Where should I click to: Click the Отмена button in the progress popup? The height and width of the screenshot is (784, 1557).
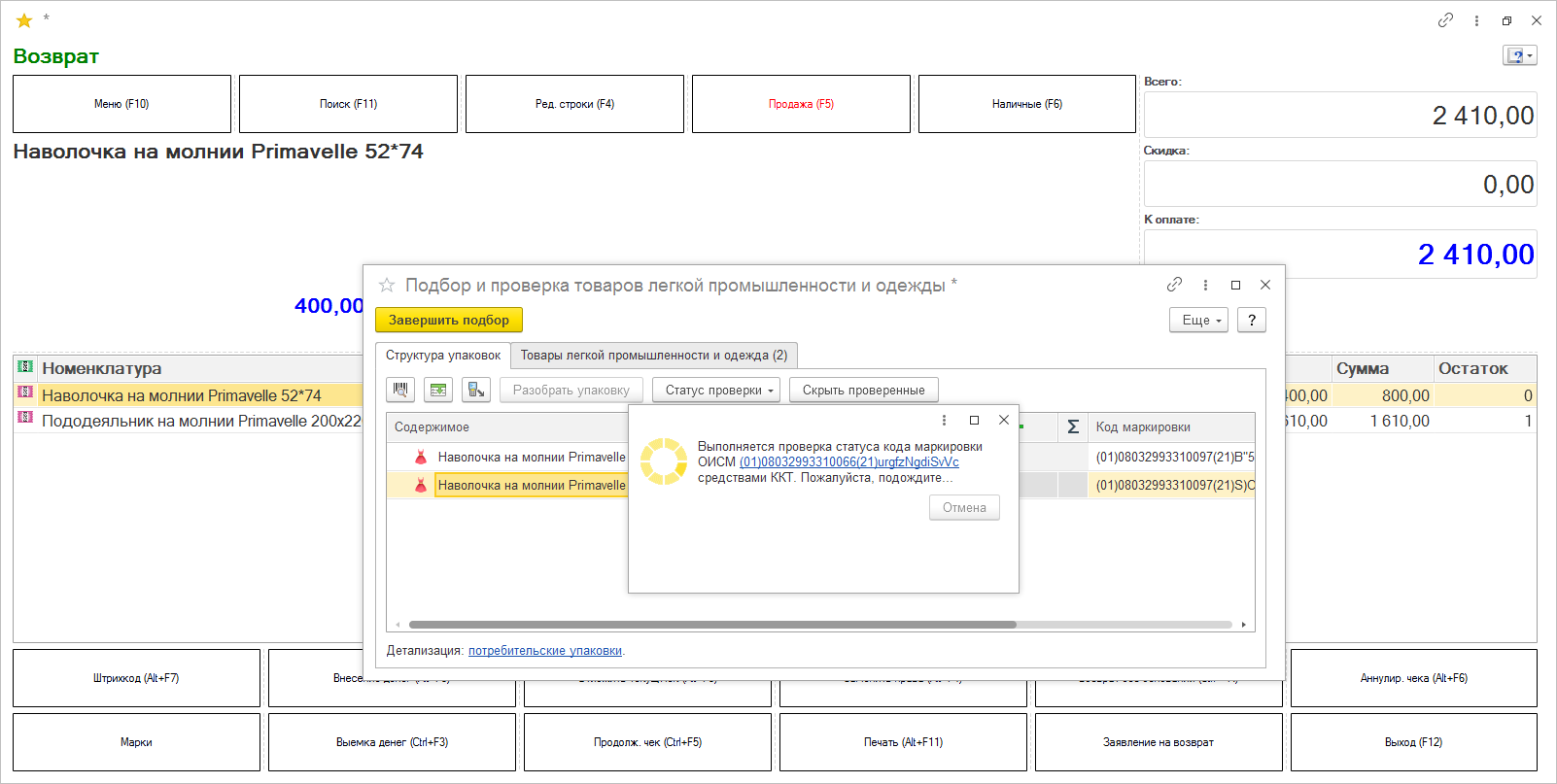pyautogui.click(x=964, y=507)
